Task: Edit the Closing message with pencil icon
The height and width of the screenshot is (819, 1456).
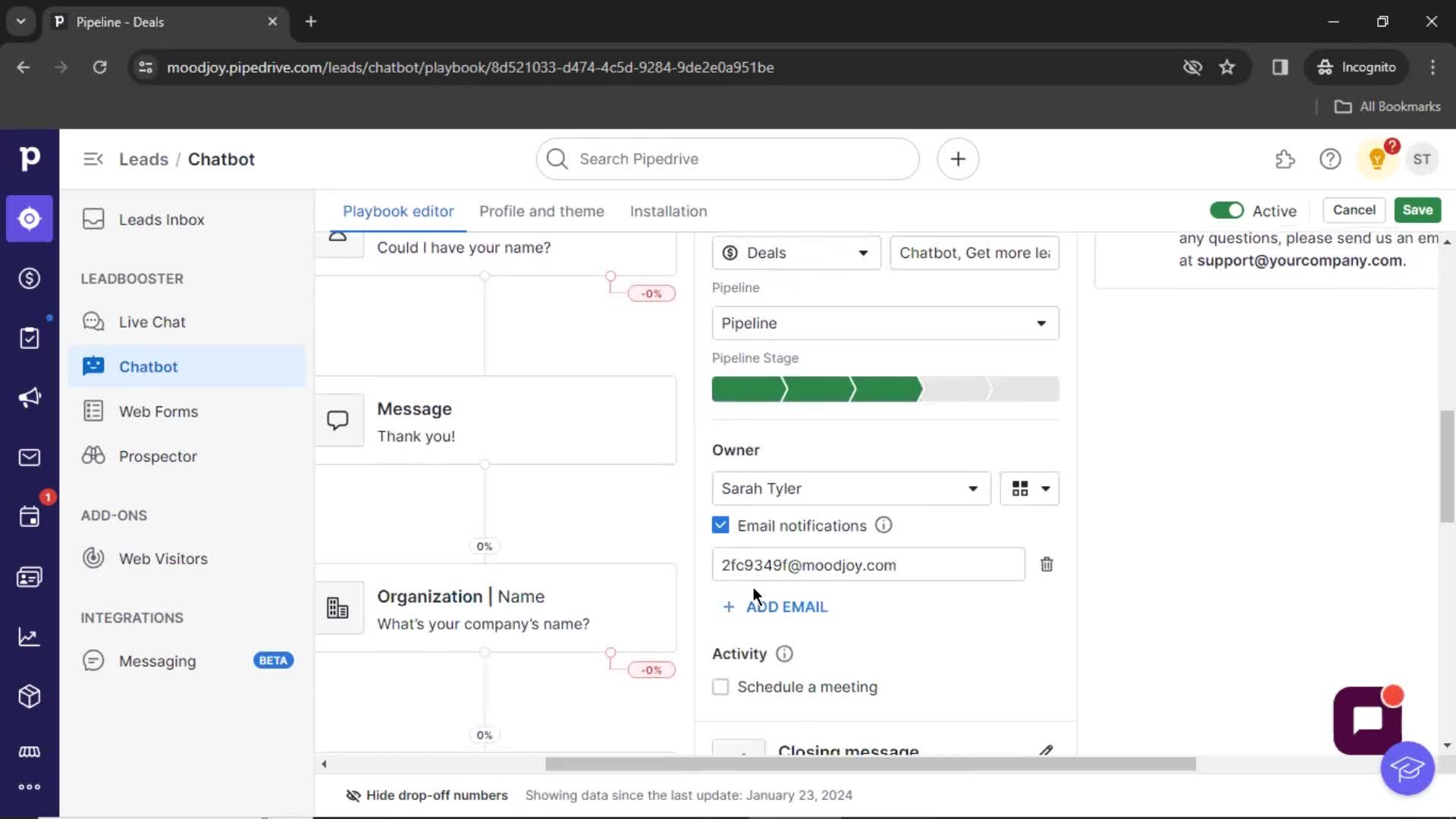Action: coord(1046,750)
